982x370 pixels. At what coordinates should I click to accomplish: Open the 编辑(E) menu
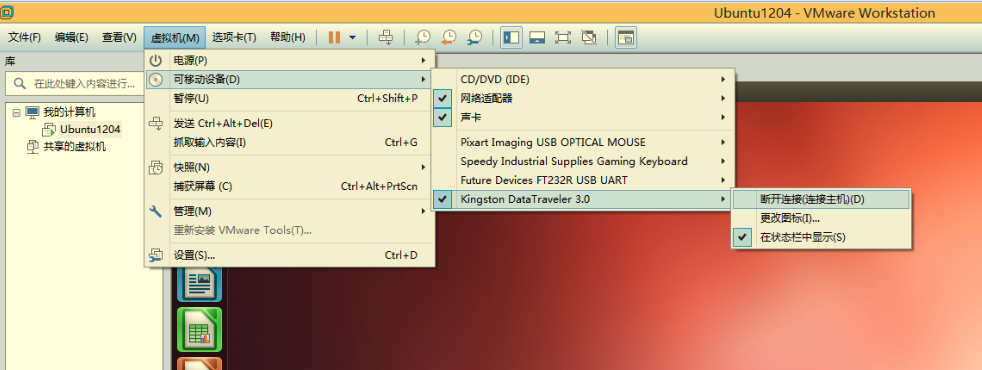(x=71, y=38)
